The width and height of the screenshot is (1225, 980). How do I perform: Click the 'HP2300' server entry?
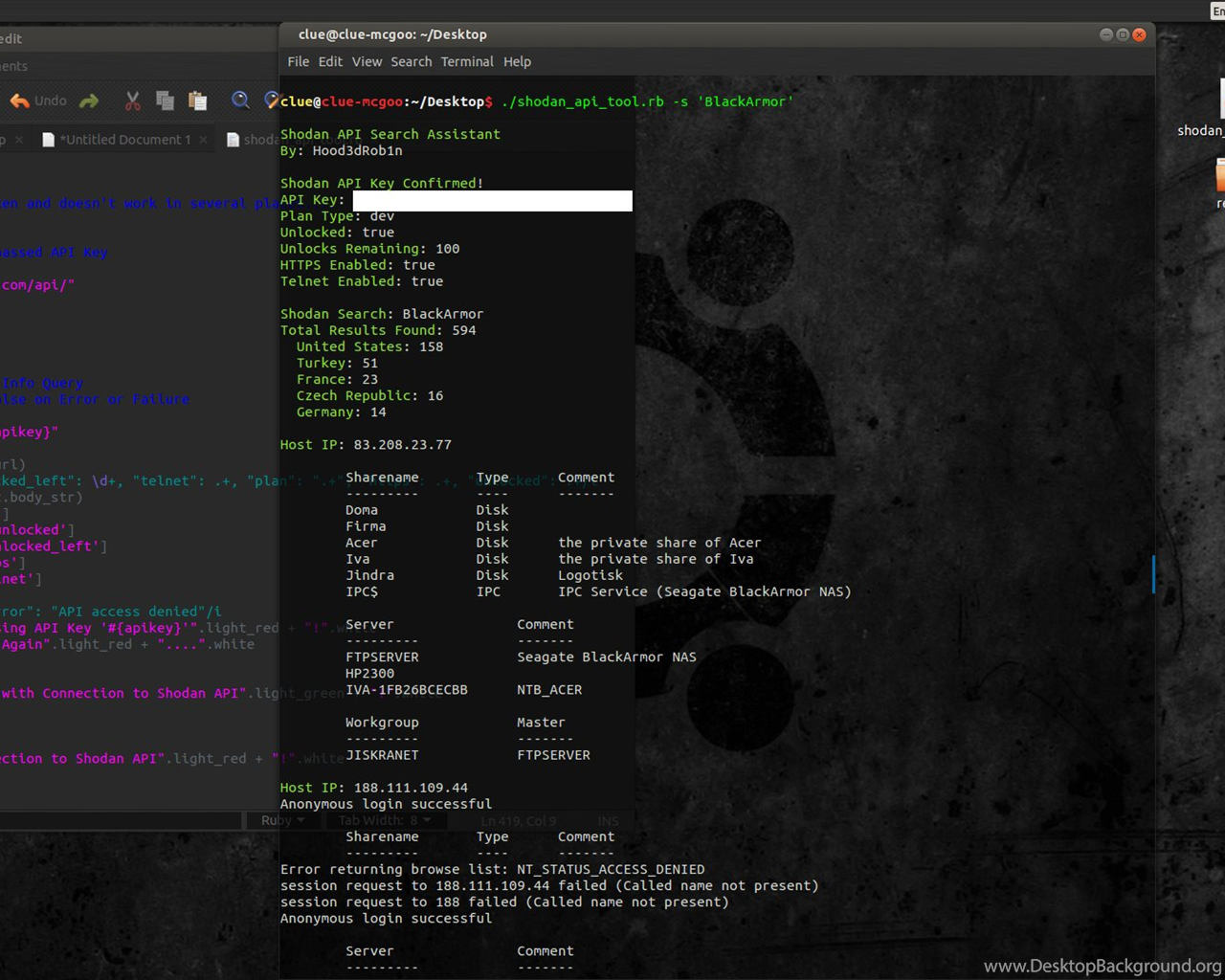pyautogui.click(x=369, y=673)
